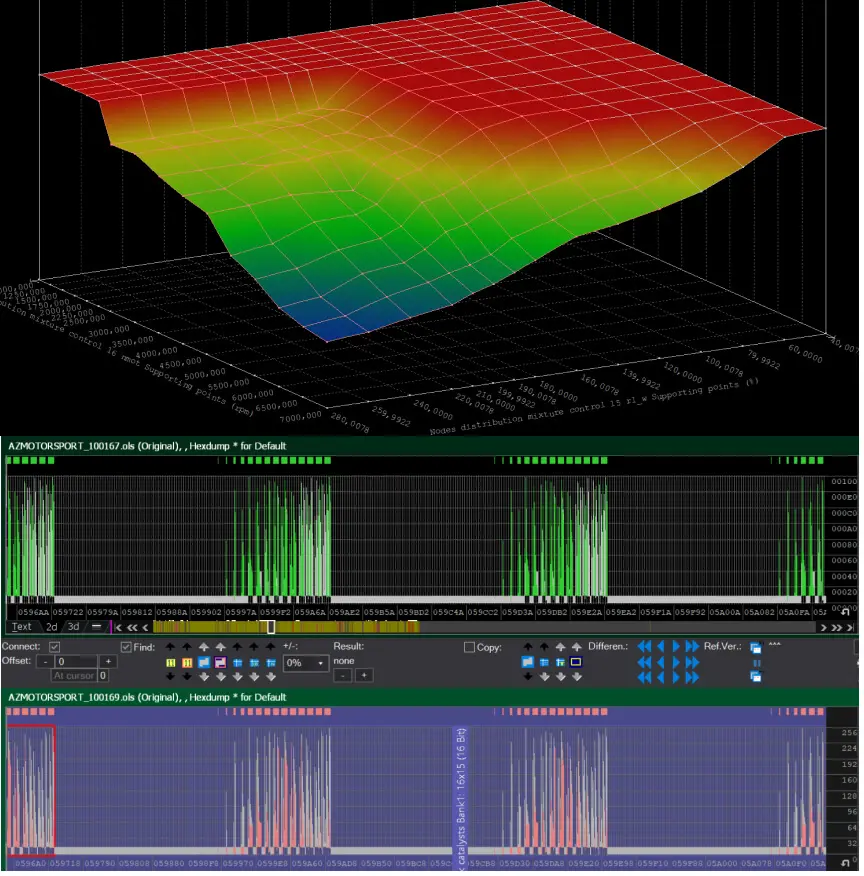Click the overview minimap position bar
Image resolution: width=864 pixels, height=876 pixels.
[x=270, y=627]
